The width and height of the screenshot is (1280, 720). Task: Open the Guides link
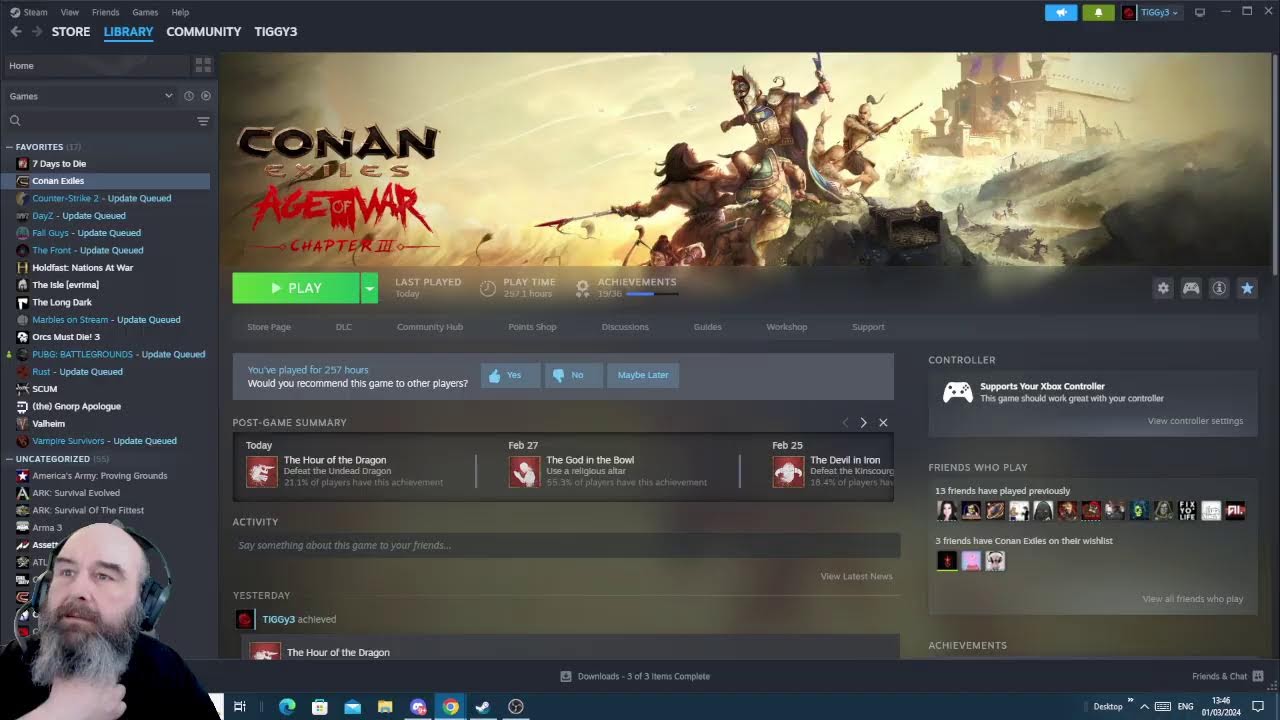707,327
